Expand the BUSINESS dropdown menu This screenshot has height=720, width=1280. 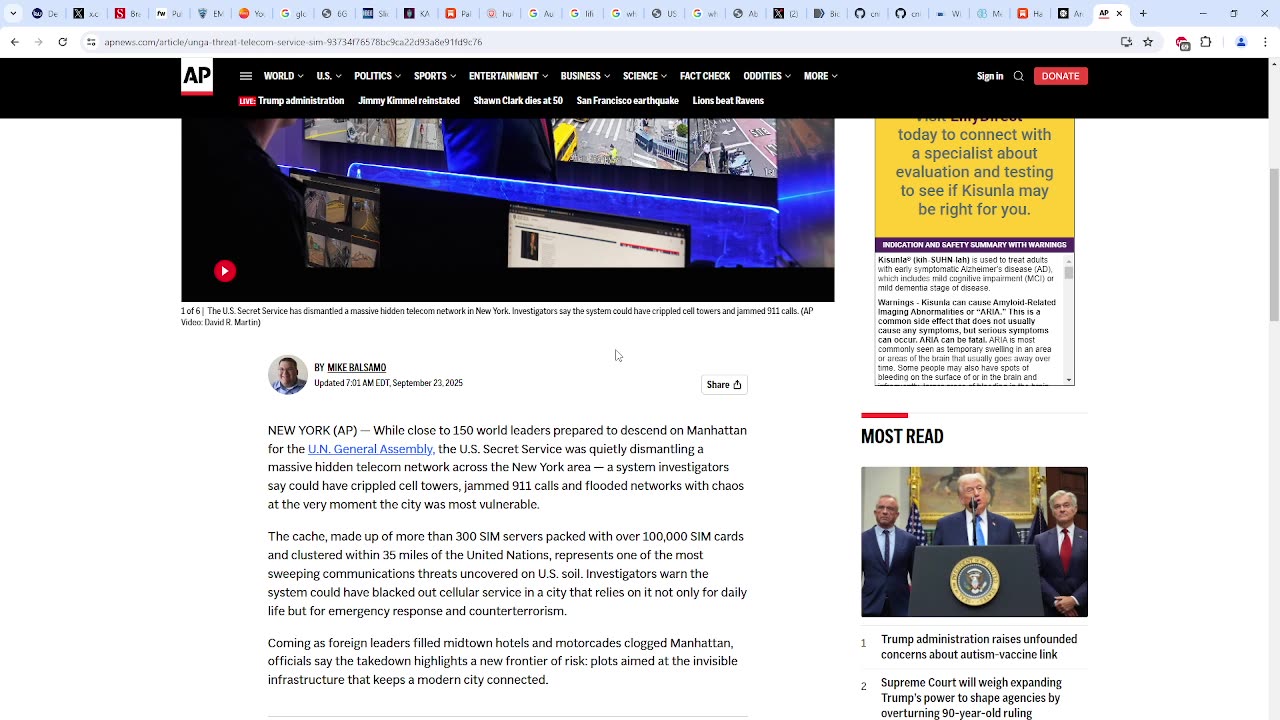coord(585,76)
